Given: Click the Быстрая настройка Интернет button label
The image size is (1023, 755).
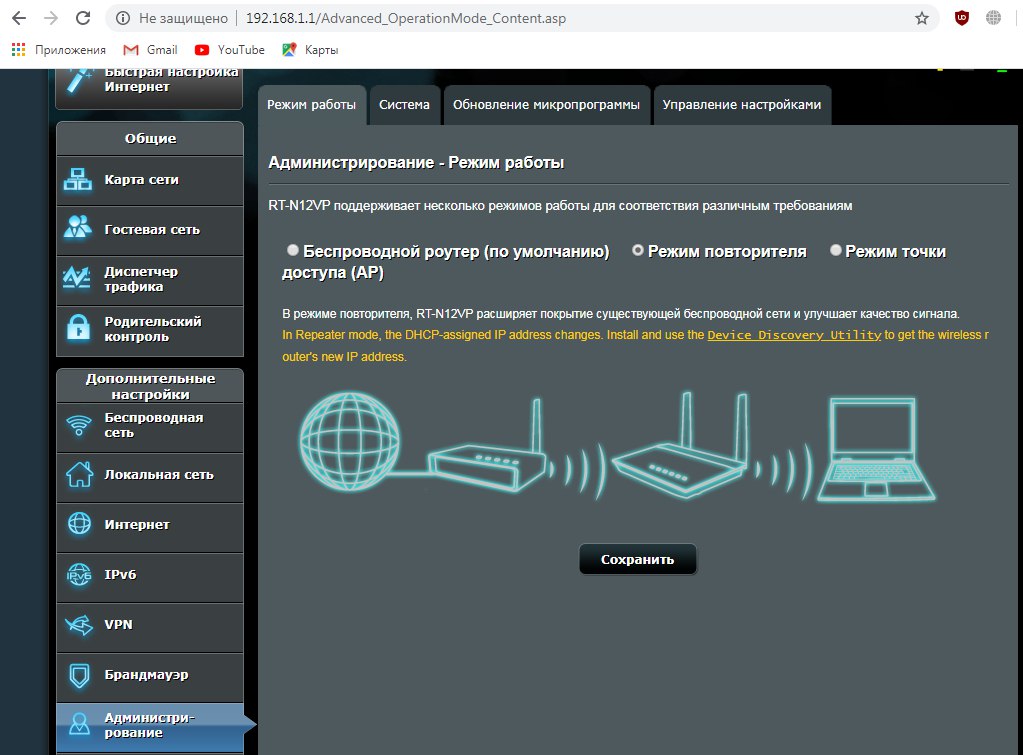Looking at the screenshot, I should click(171, 79).
